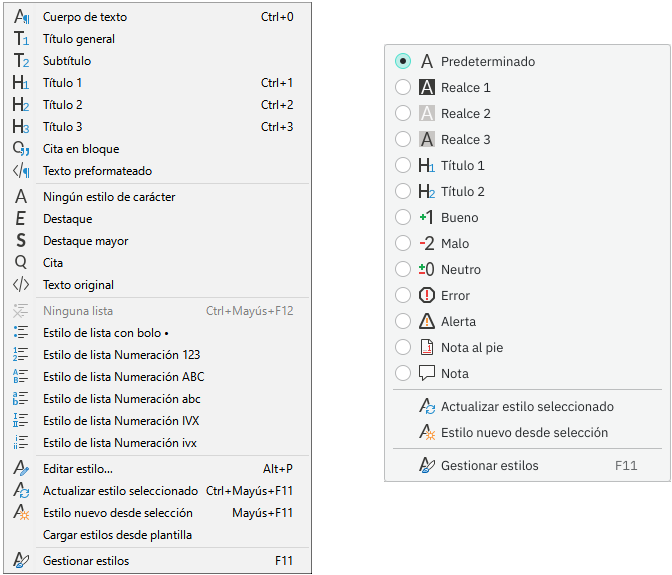Click the Ningún estilo de carácter A icon
This screenshot has height=575, width=672.
21,197
